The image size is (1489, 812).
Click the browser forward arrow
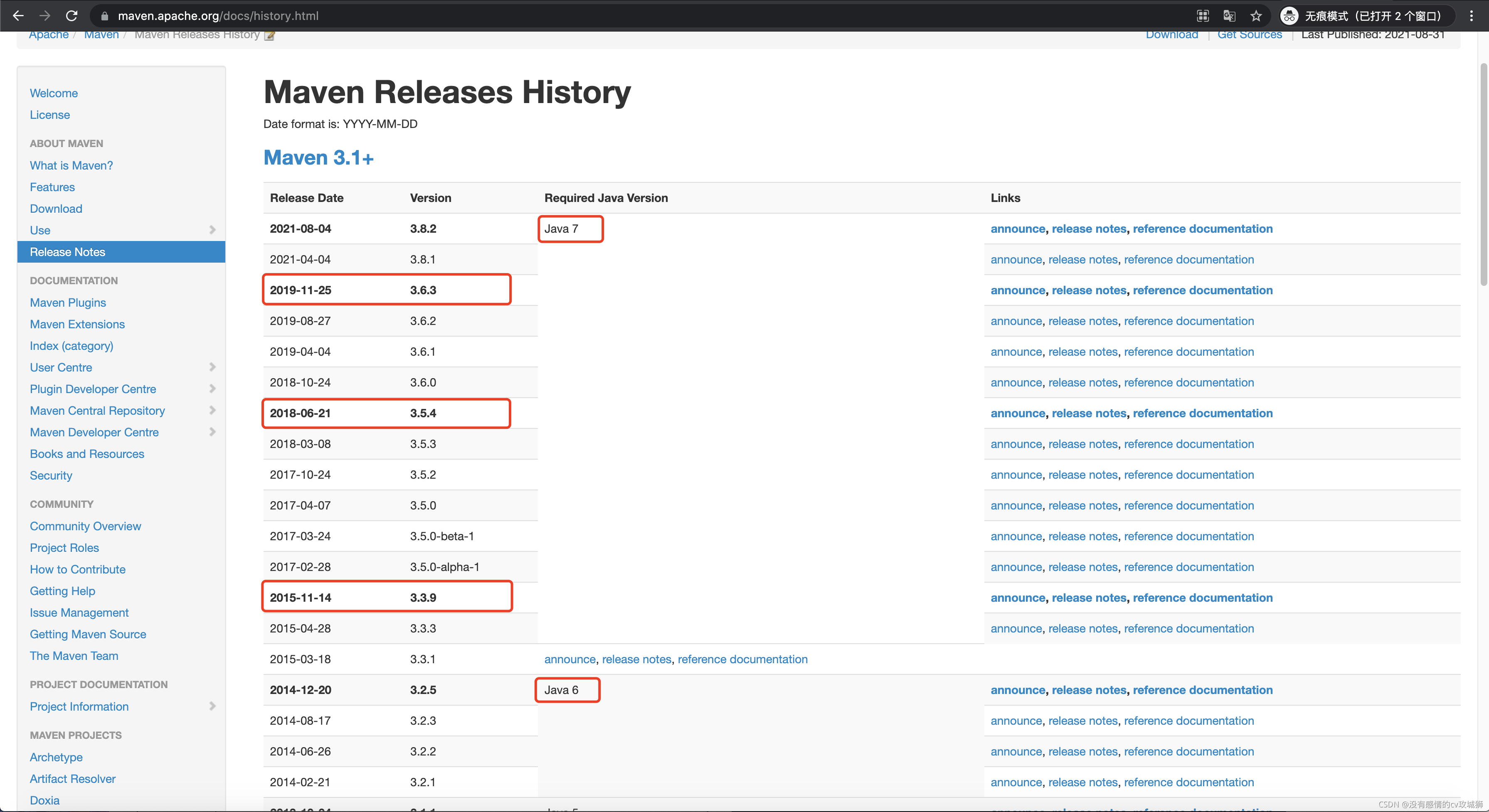pos(44,16)
